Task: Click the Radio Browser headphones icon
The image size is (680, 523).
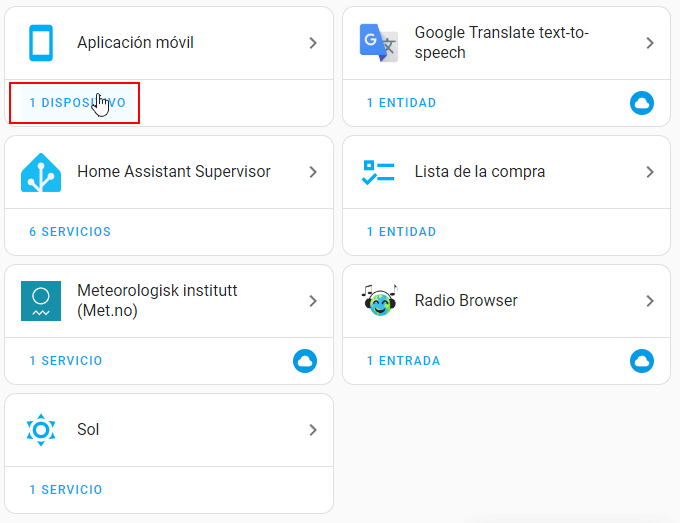Action: (x=378, y=301)
